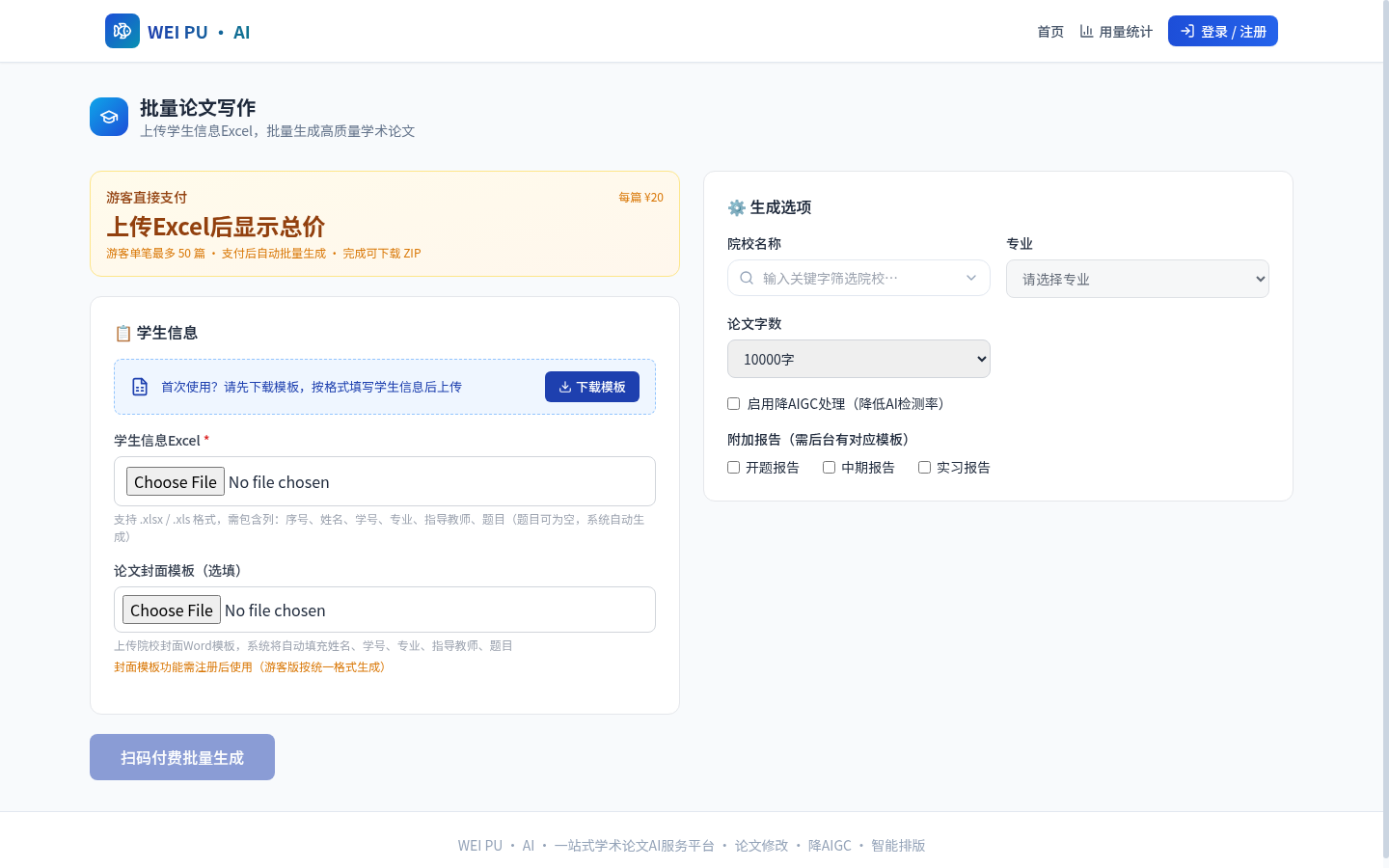Click the bar chart icon beside 用量统计
This screenshot has height=868, width=1389.
(x=1086, y=31)
